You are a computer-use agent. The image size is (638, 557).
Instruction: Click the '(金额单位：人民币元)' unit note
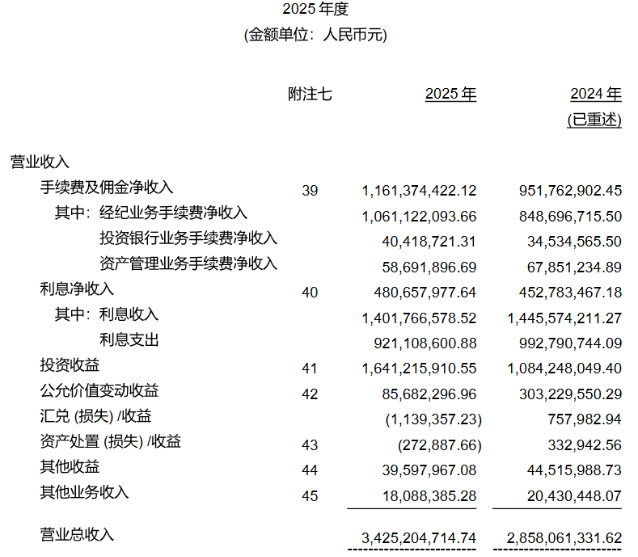315,35
